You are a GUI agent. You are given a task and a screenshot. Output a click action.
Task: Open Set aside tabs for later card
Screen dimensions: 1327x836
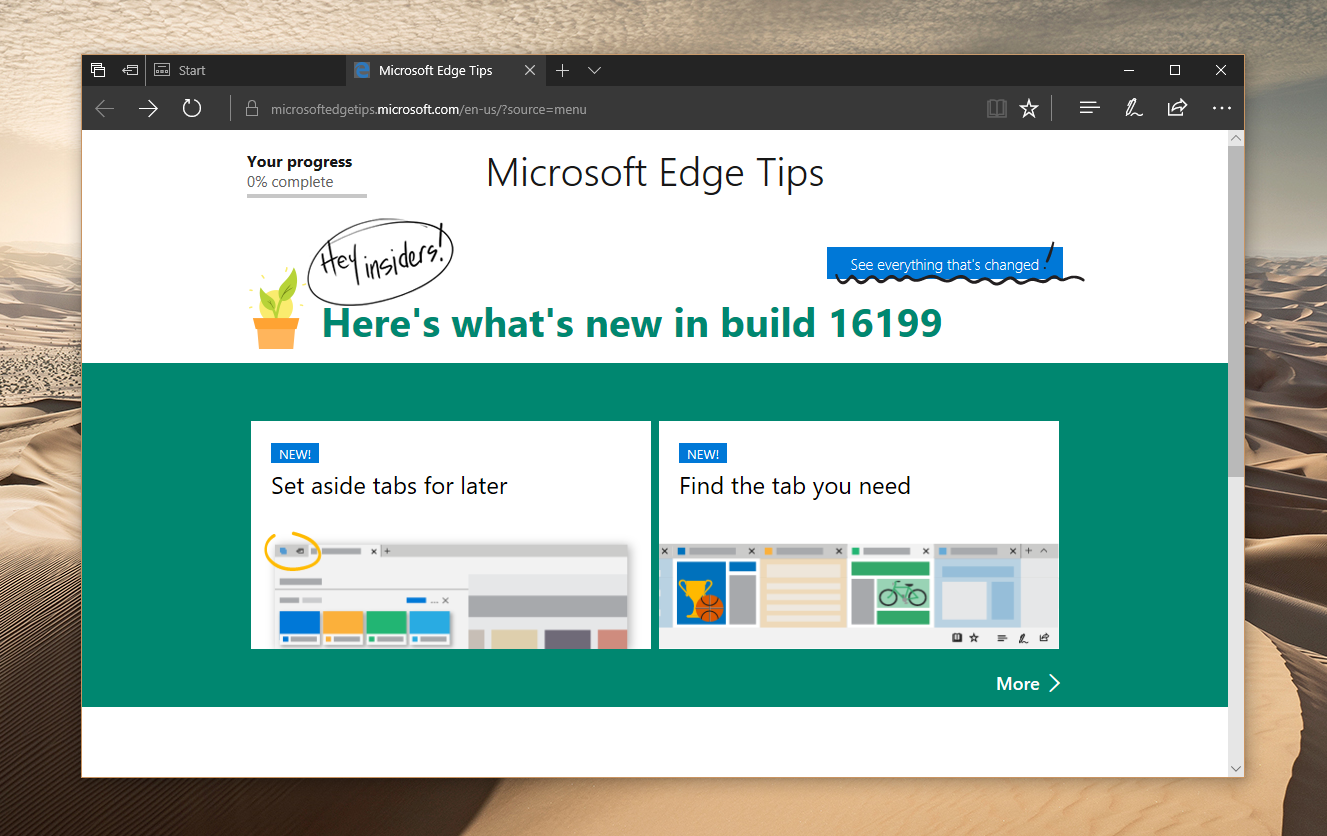451,535
